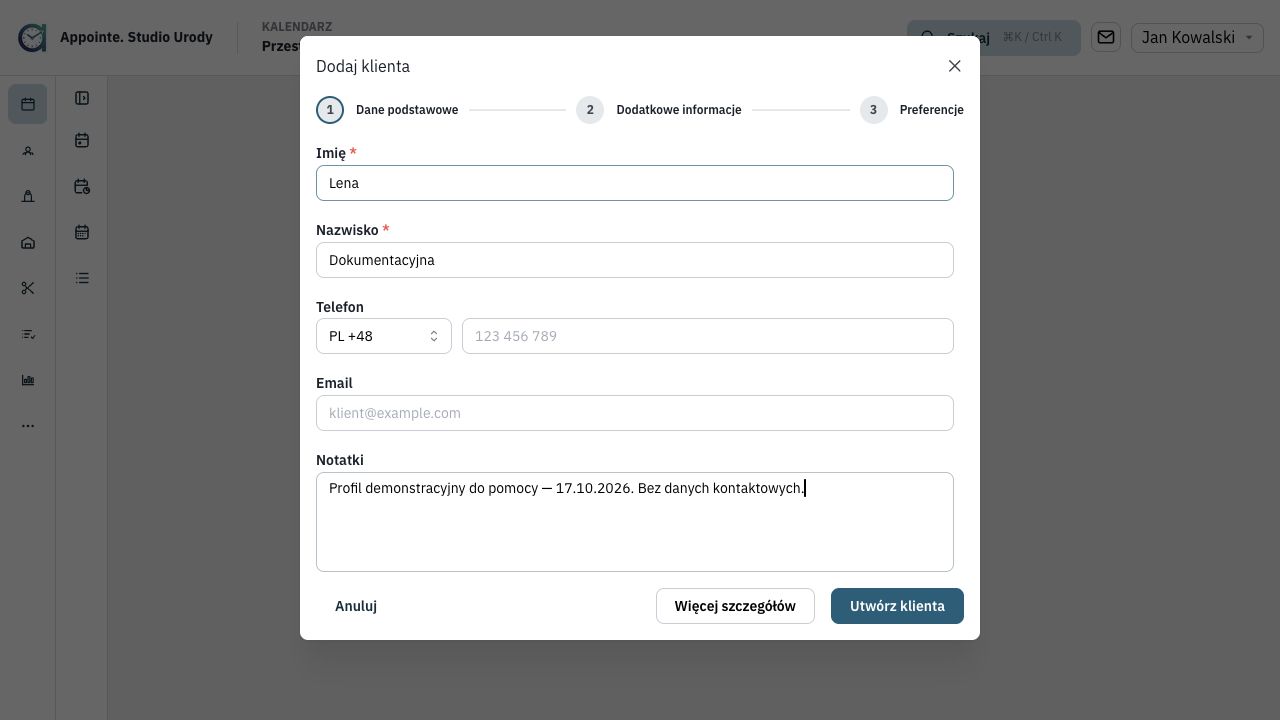Close the Dodaj klienta dialog
Screen dimensions: 1280x720
click(954, 66)
